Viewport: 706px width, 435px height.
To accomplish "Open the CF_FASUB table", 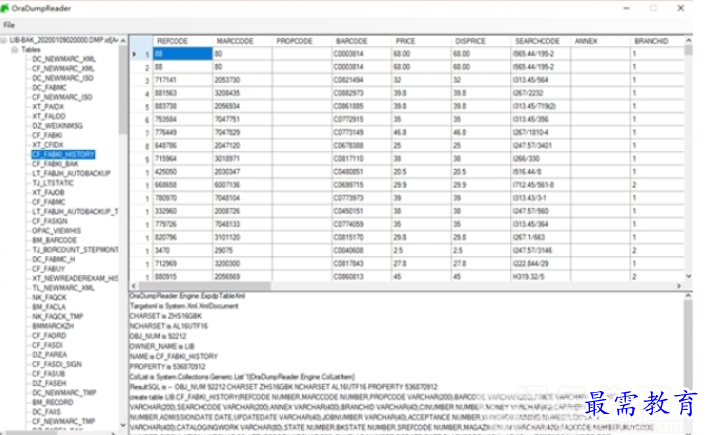I will pyautogui.click(x=49, y=373).
